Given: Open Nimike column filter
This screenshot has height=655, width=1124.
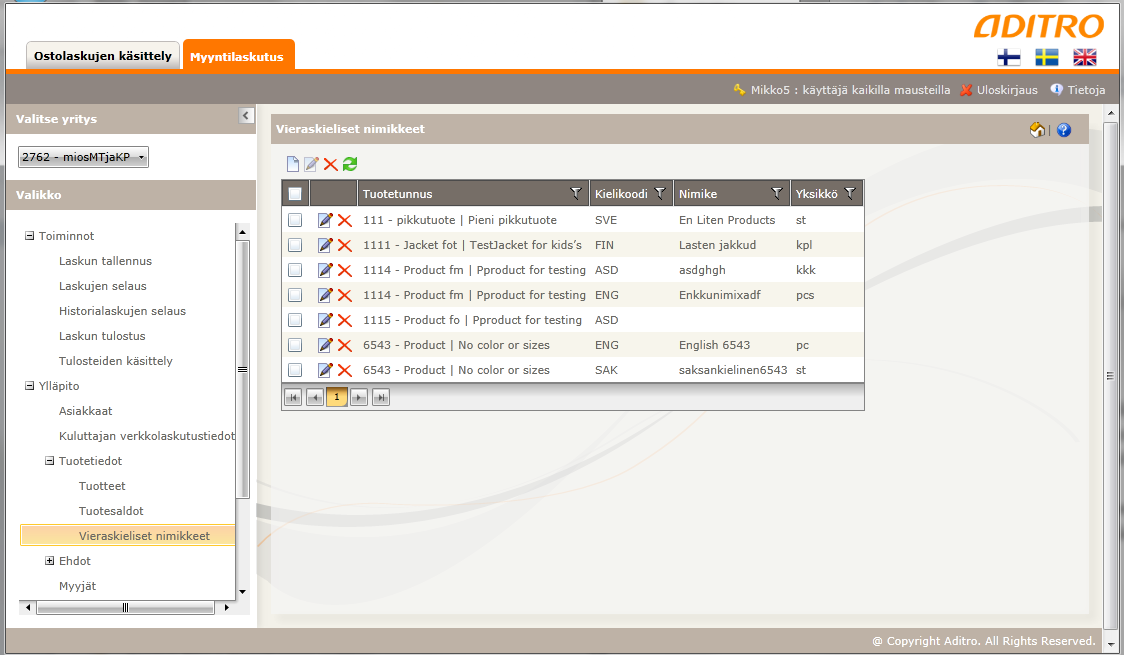Looking at the screenshot, I should (776, 193).
